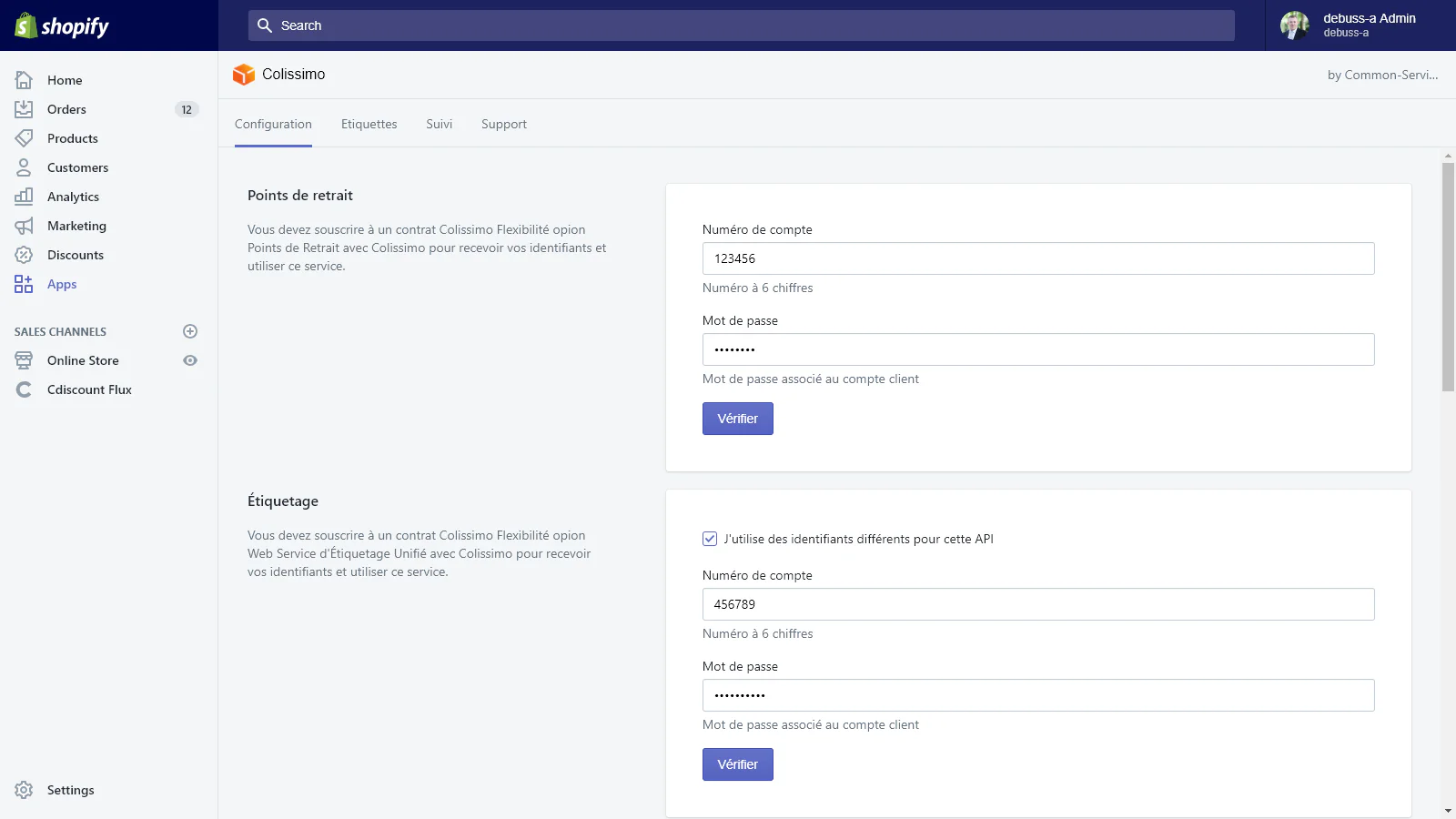Viewport: 1456px width, 819px height.
Task: Click the Online Store shop icon
Action: coord(24,360)
